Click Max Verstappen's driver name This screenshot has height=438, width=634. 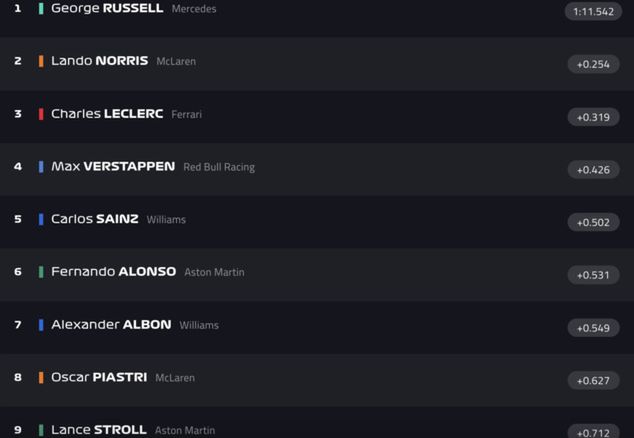(x=113, y=167)
